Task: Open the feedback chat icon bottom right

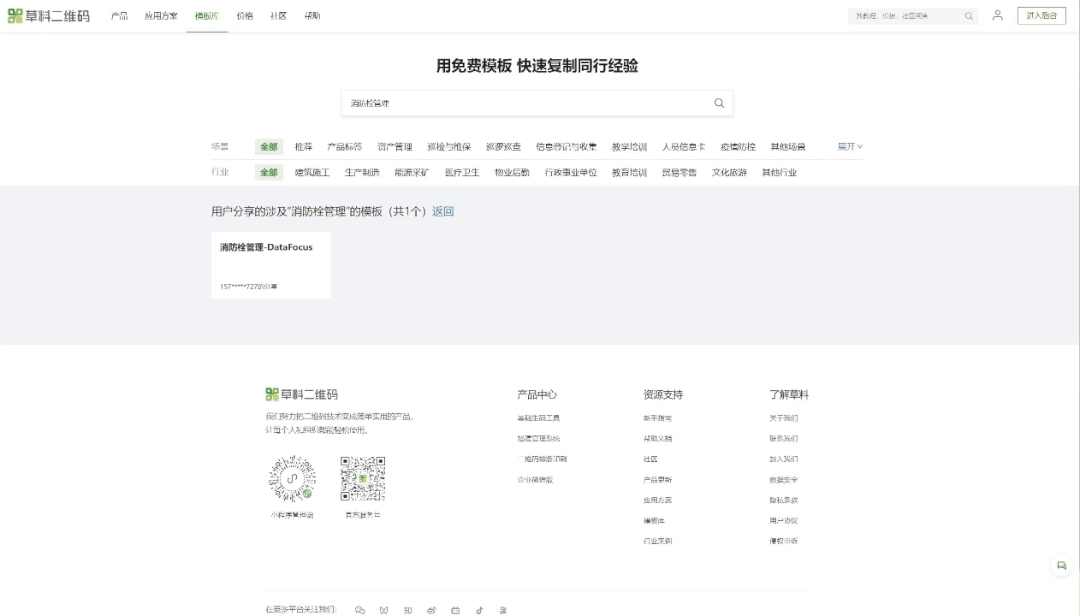Action: pyautogui.click(x=1061, y=566)
